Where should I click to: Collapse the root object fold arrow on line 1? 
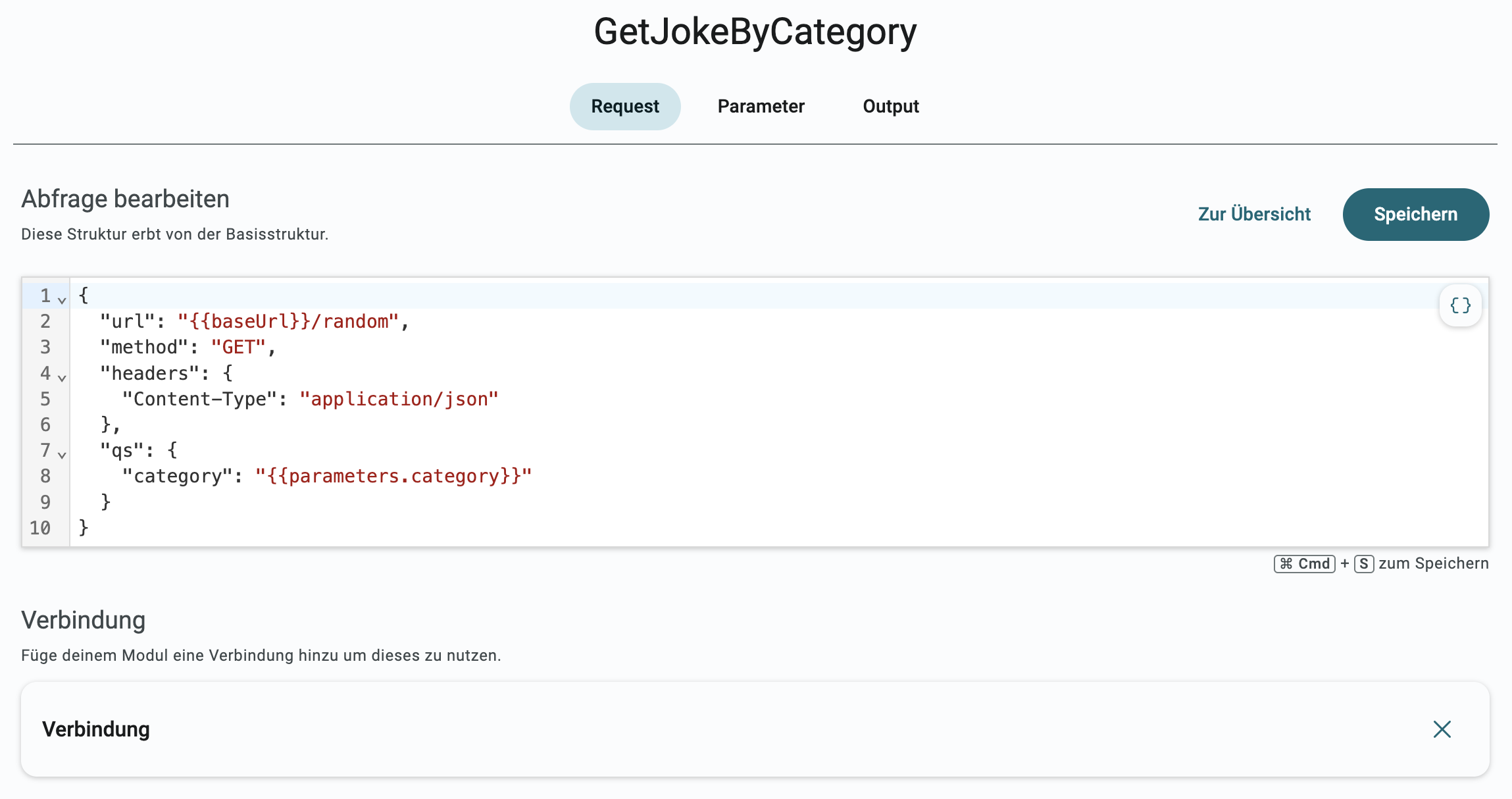pos(62,300)
